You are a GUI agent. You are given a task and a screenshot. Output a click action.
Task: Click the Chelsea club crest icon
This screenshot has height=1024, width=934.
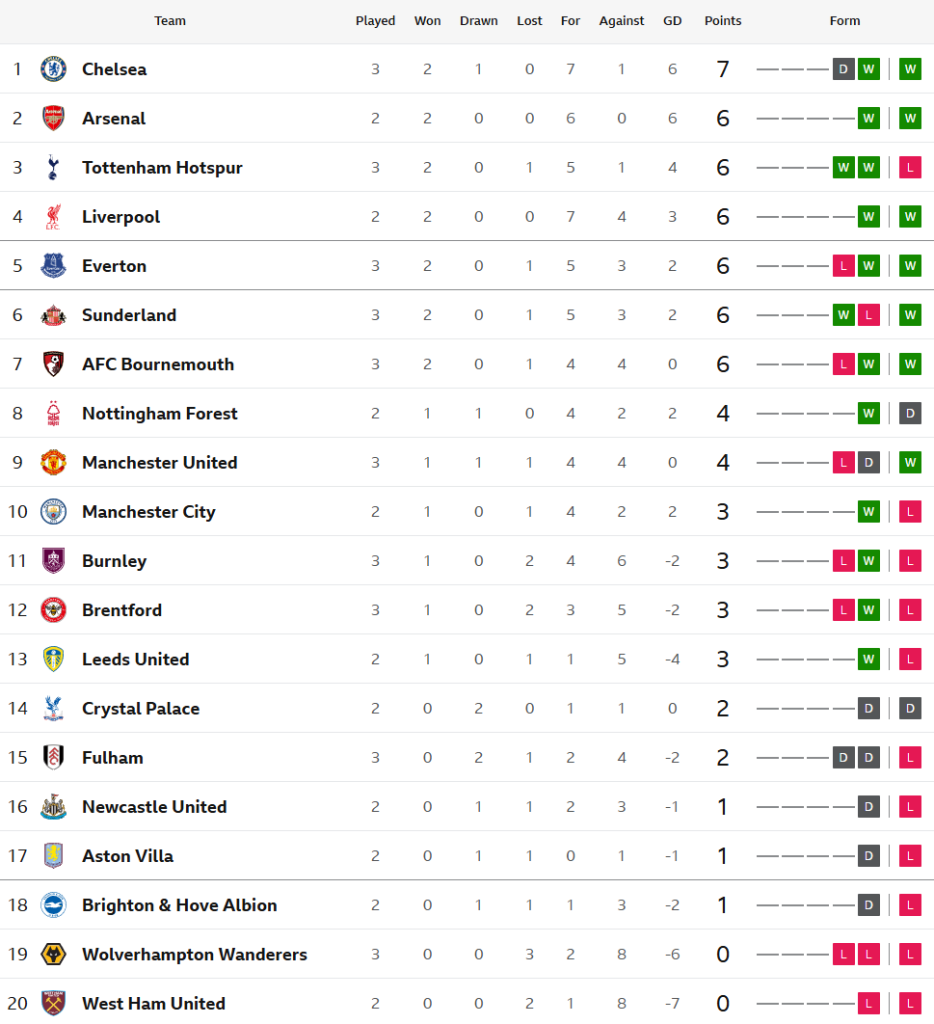click(x=53, y=69)
